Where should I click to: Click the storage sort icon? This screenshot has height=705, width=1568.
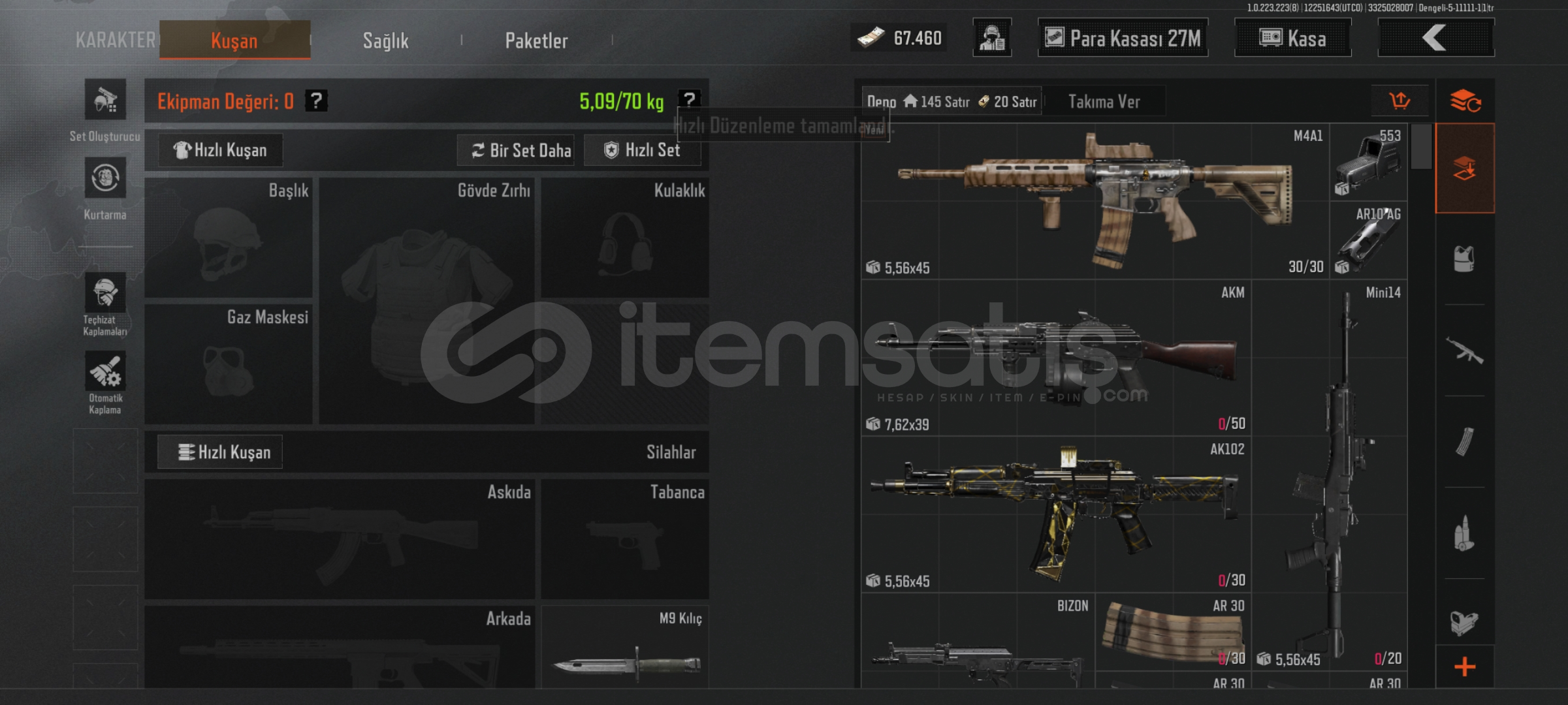click(1400, 101)
